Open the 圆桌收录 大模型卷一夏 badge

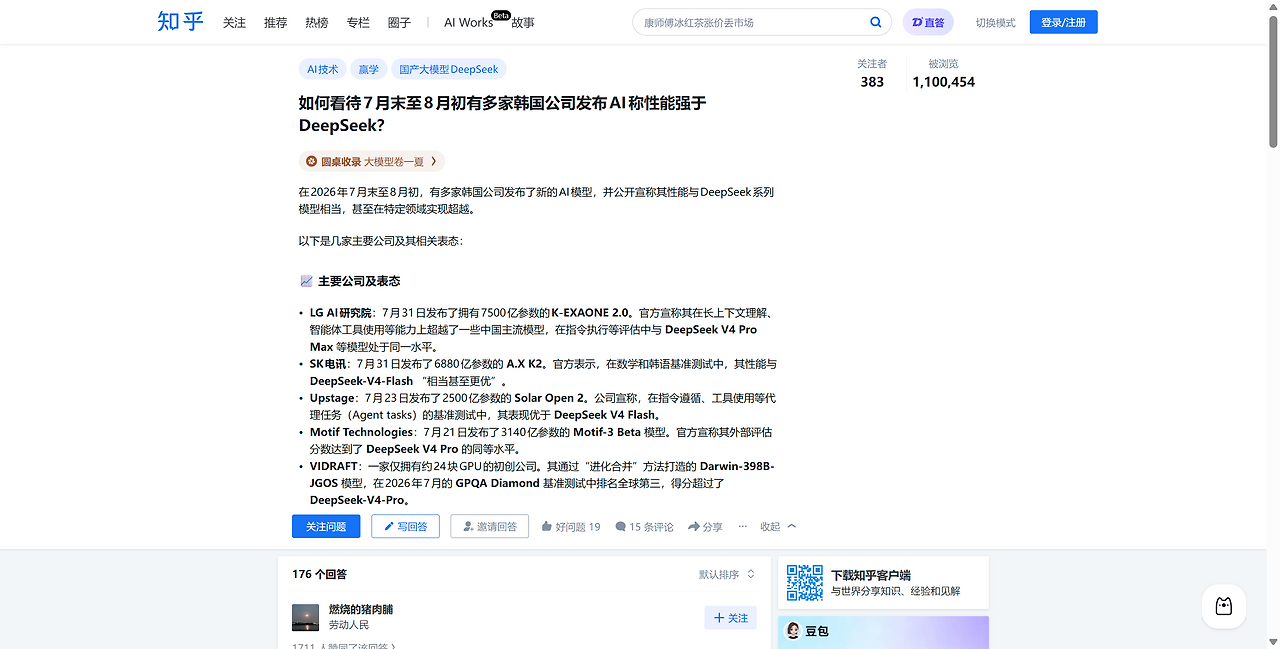371,161
